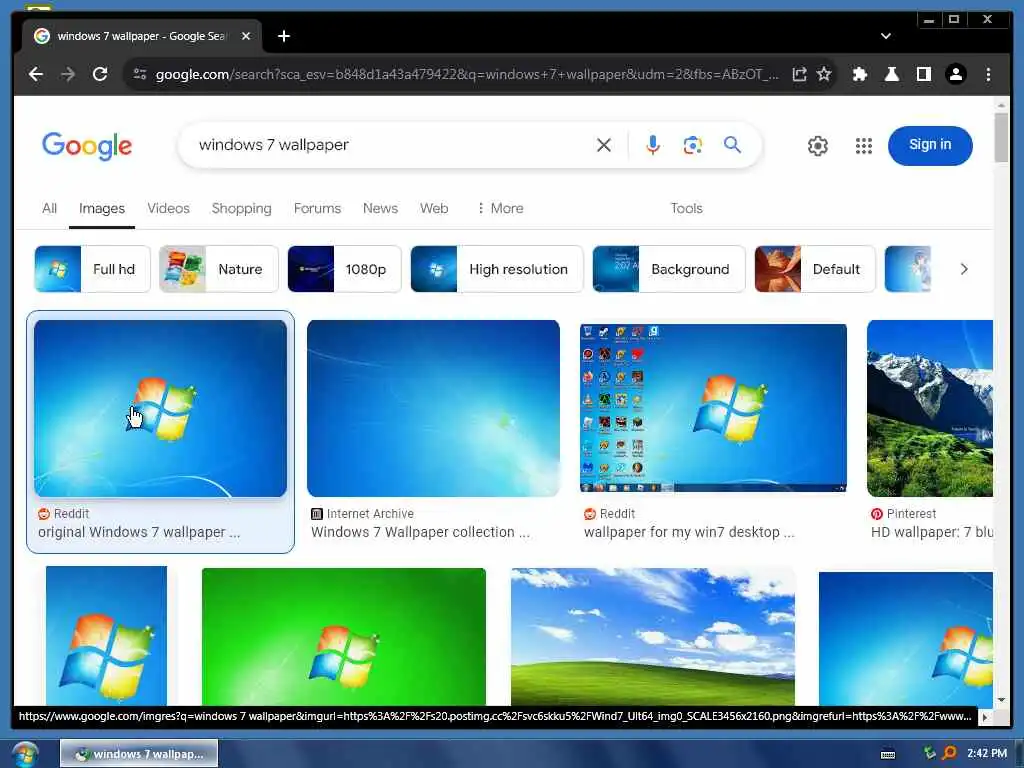Click 'original Windows 7 wallpaper ...' title
The width and height of the screenshot is (1024, 768).
(x=139, y=532)
